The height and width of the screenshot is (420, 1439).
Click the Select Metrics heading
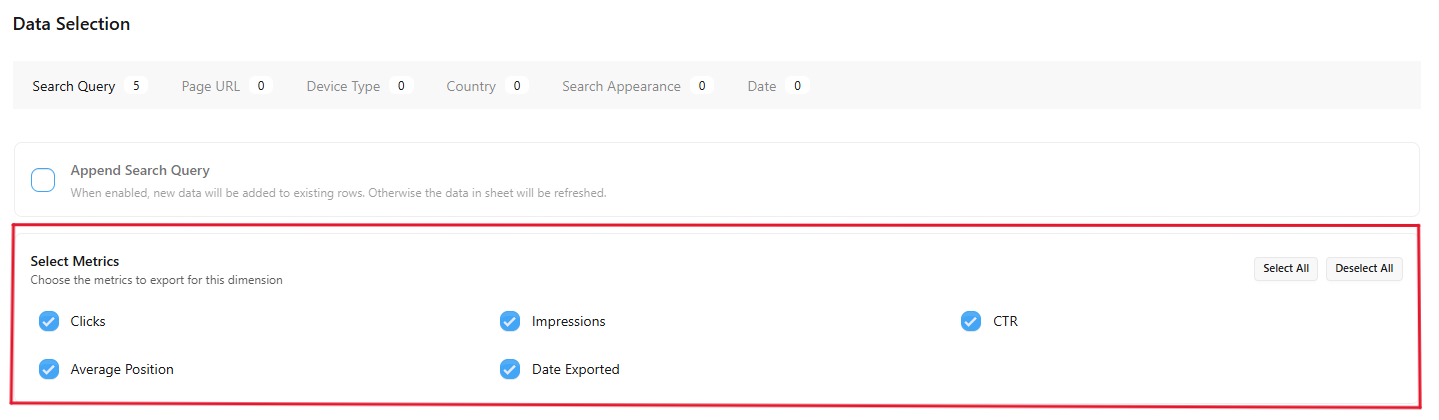click(x=75, y=261)
